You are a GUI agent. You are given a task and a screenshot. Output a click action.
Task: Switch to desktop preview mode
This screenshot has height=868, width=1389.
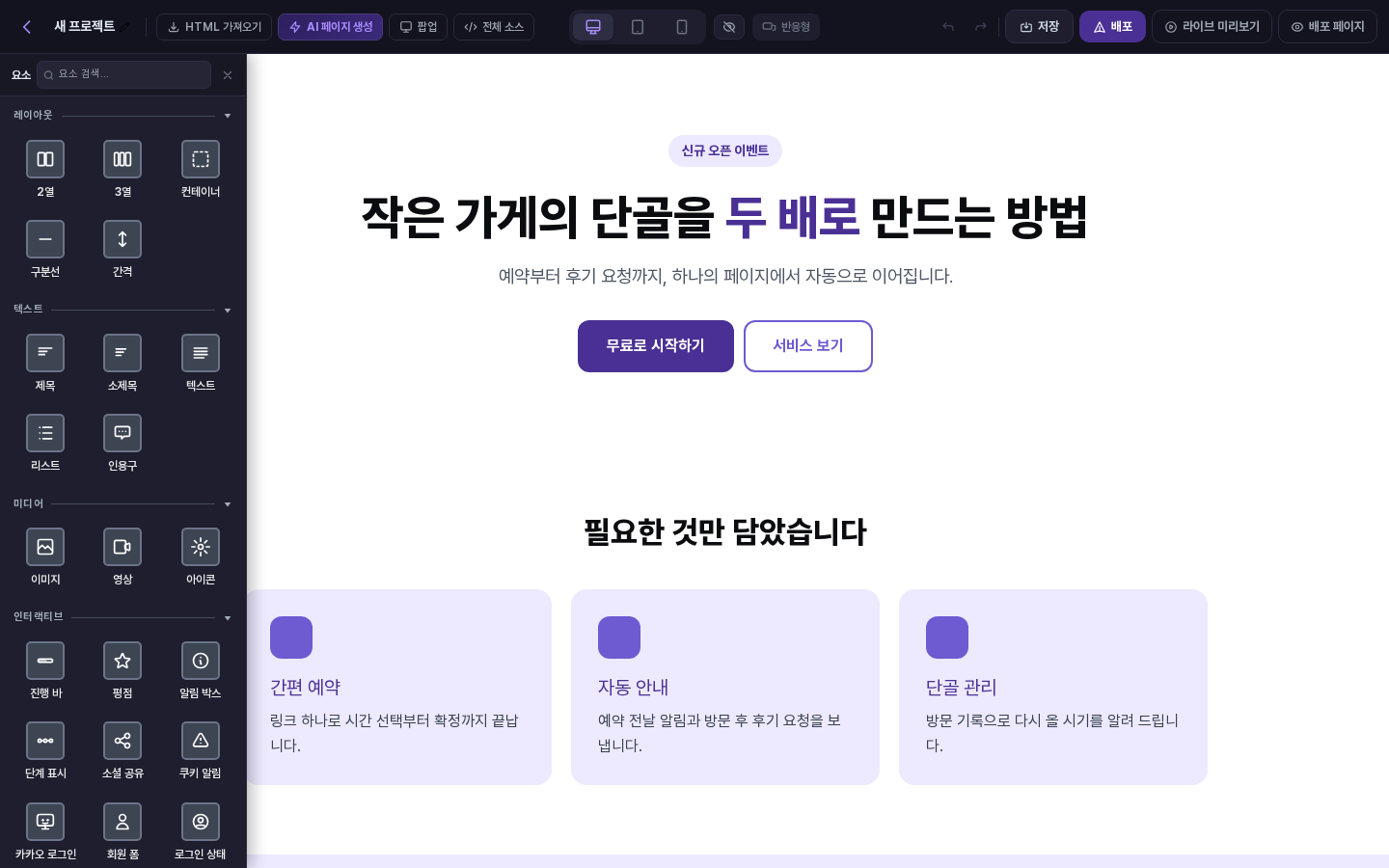[x=593, y=27]
